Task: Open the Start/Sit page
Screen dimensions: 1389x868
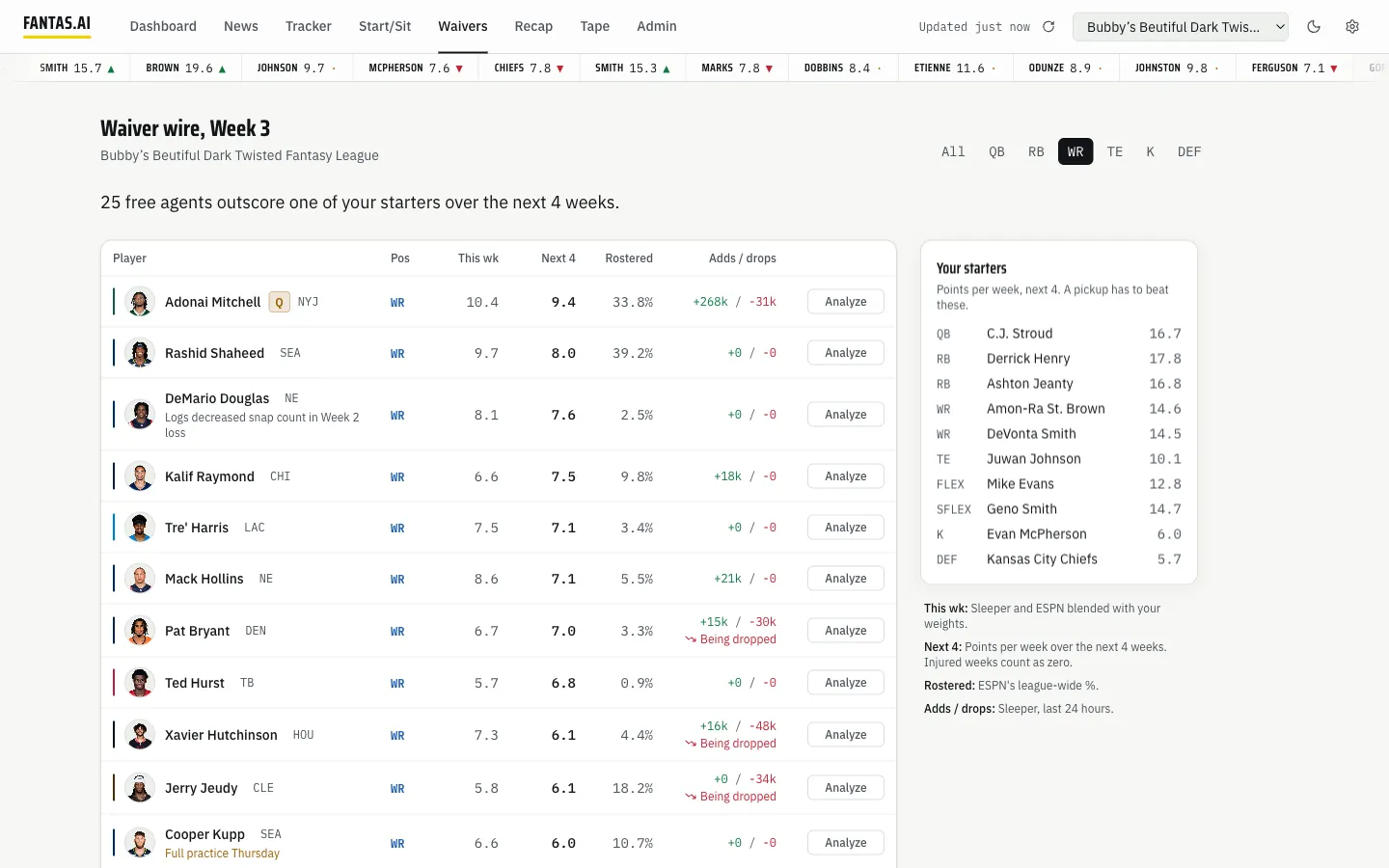Action: point(385,26)
